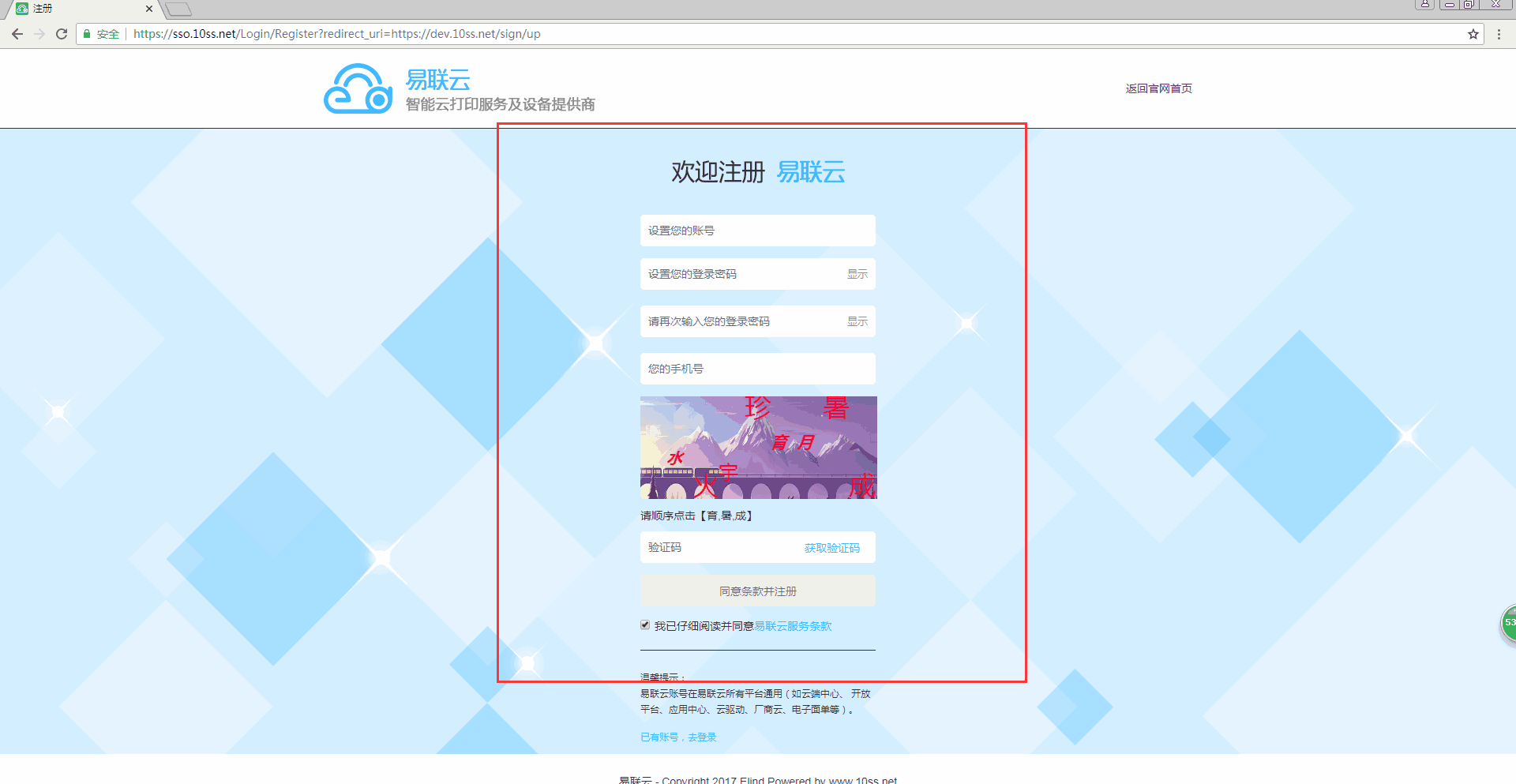Click the Chrome user profile icon
The width and height of the screenshot is (1516, 784).
[x=1425, y=4]
